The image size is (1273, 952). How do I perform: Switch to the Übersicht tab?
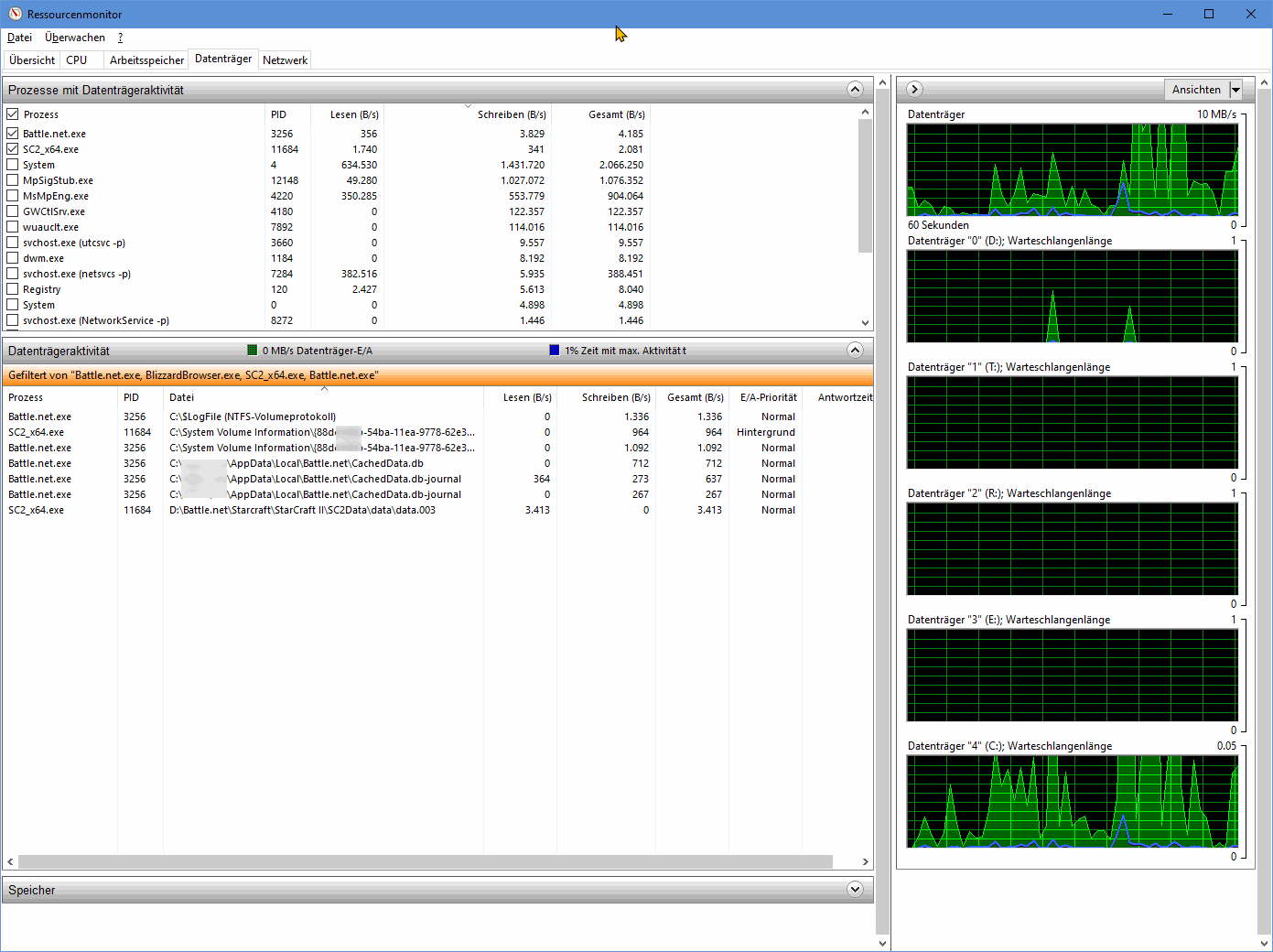[32, 59]
